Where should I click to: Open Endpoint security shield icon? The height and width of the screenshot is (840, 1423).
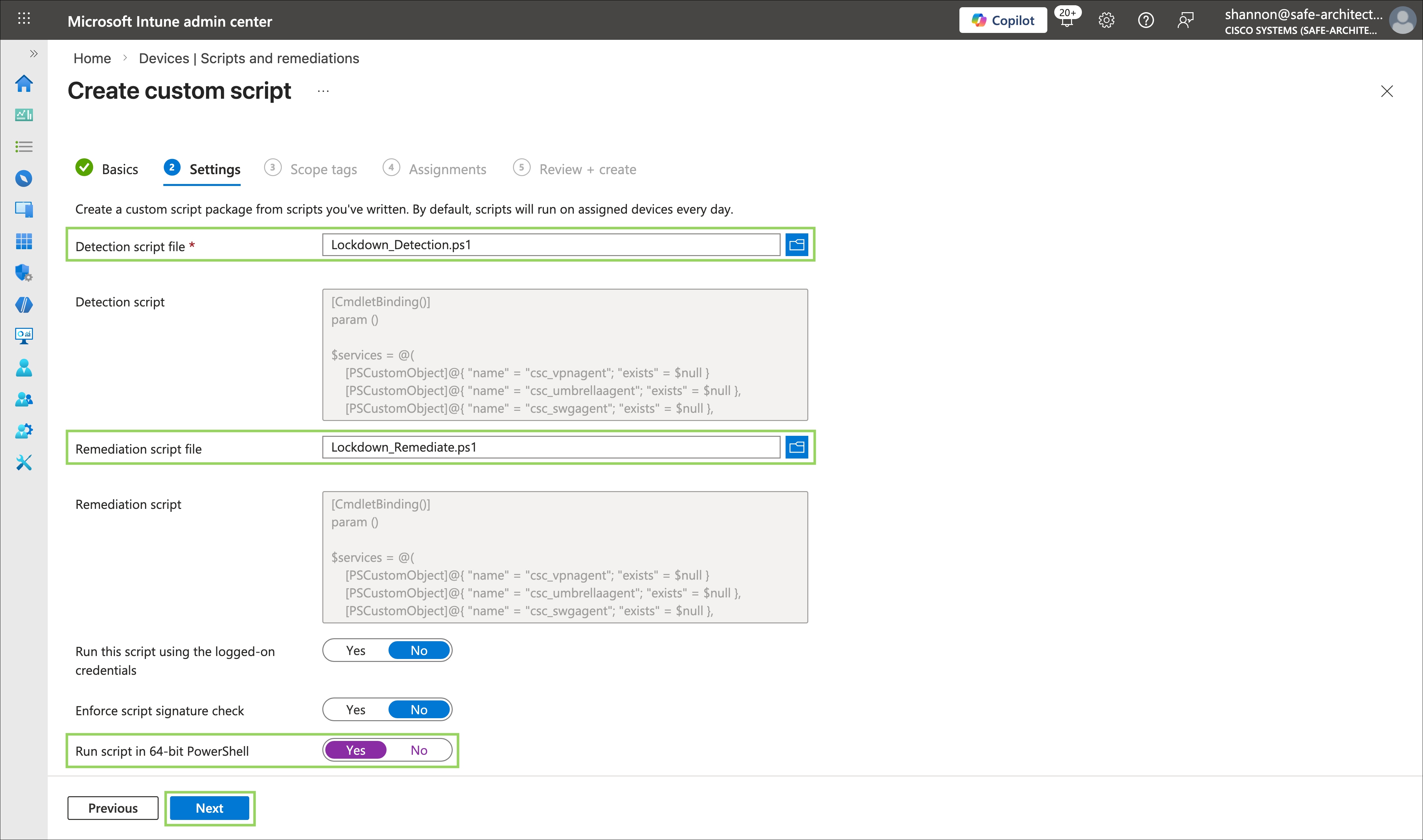click(x=24, y=273)
